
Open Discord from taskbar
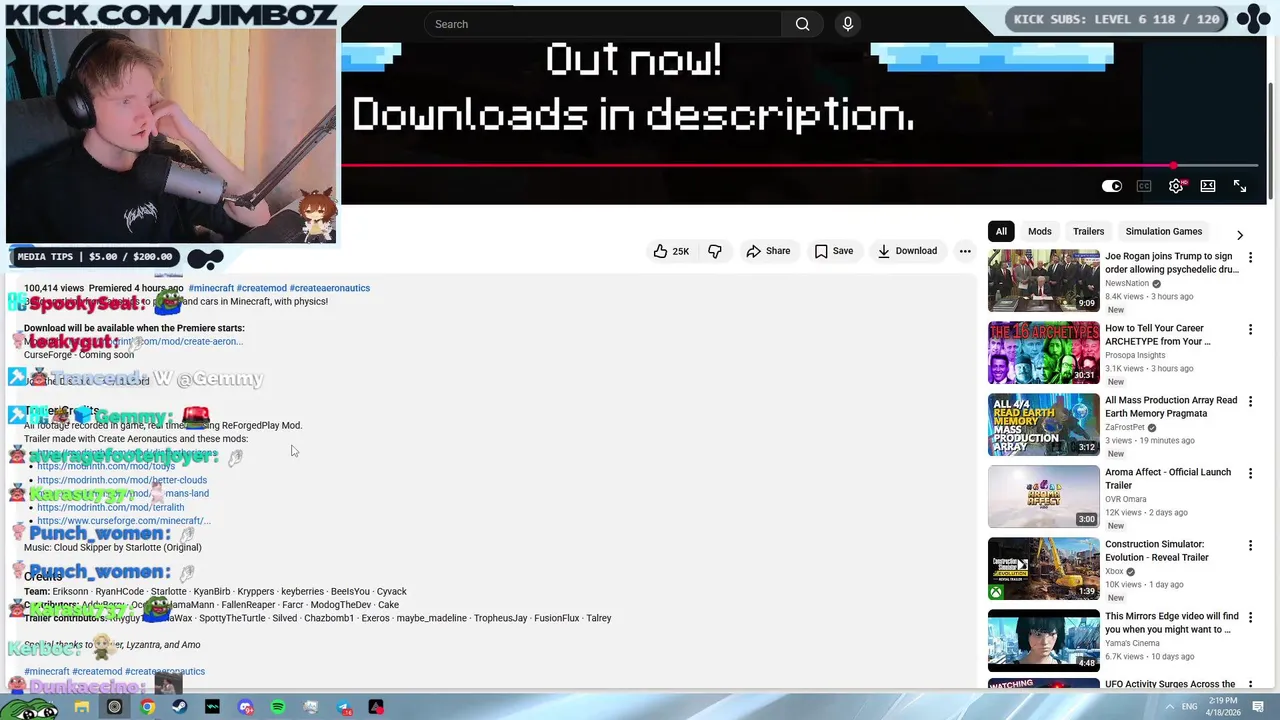[x=245, y=707]
